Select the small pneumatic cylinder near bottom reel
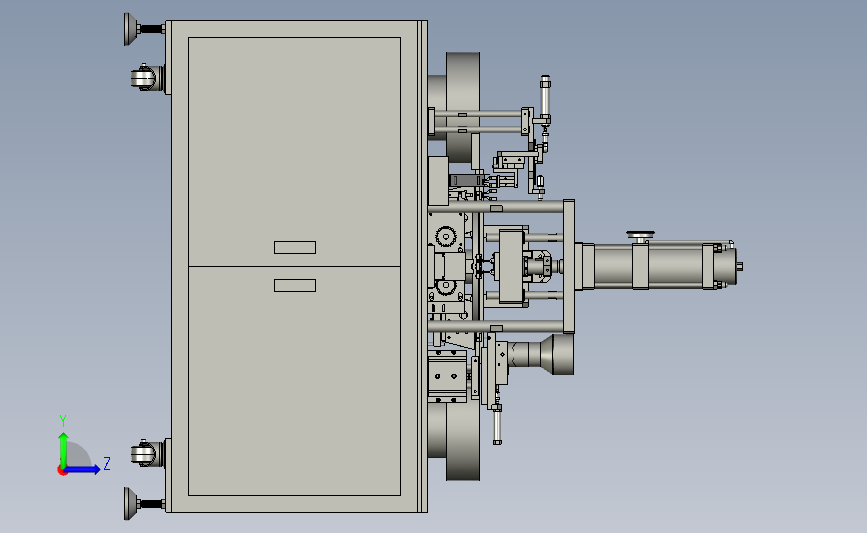Screen dimensions: 867x533 click(x=497, y=424)
